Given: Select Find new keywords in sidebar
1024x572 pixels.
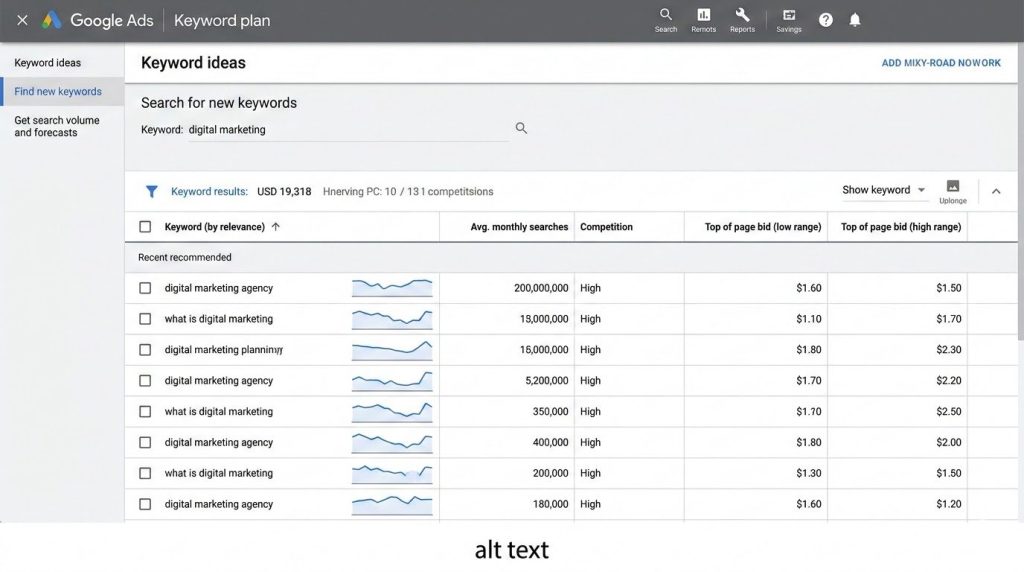Looking at the screenshot, I should (62, 91).
